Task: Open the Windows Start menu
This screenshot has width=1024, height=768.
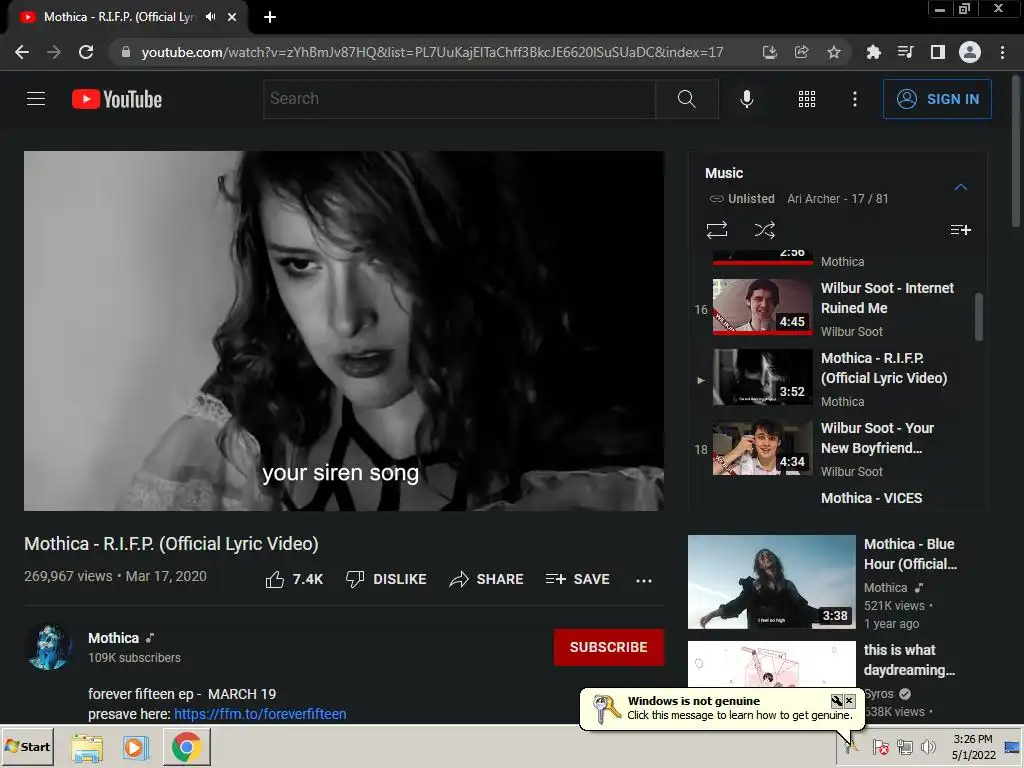Action: click(27, 746)
